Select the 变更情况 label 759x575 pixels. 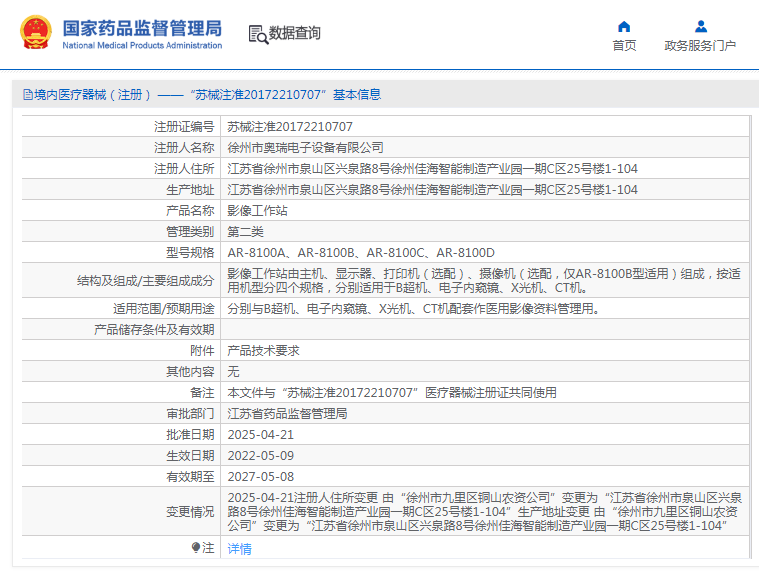click(190, 512)
